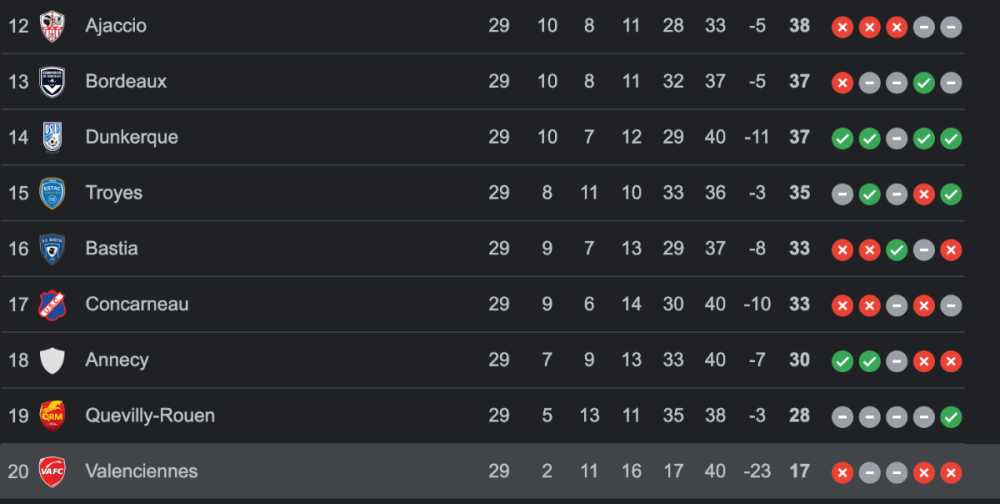Click the Annecy shield placeholder icon
Viewport: 1000px width, 504px height.
click(x=52, y=360)
